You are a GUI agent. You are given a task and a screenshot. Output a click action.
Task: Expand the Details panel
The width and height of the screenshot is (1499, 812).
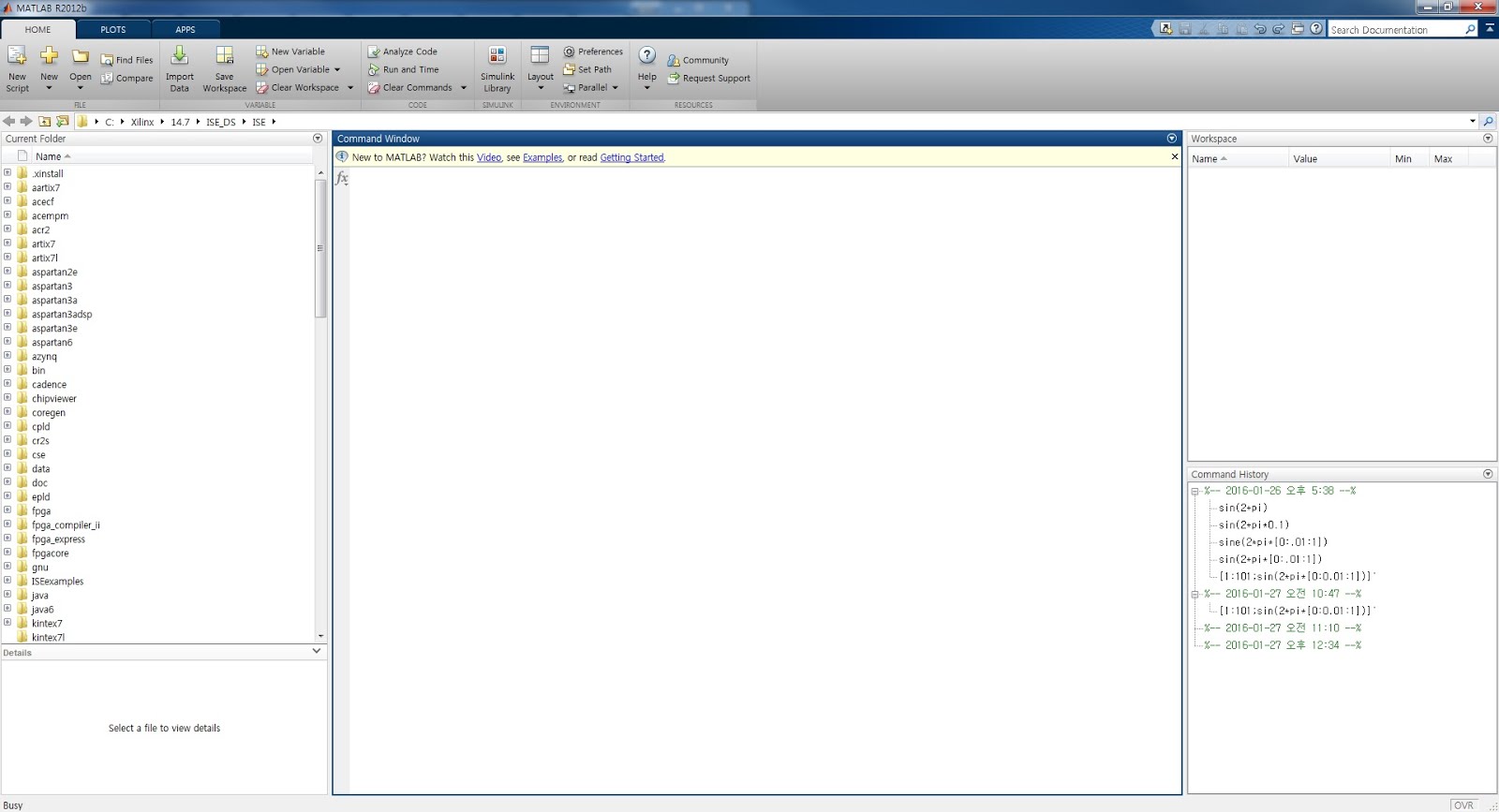[x=317, y=651]
